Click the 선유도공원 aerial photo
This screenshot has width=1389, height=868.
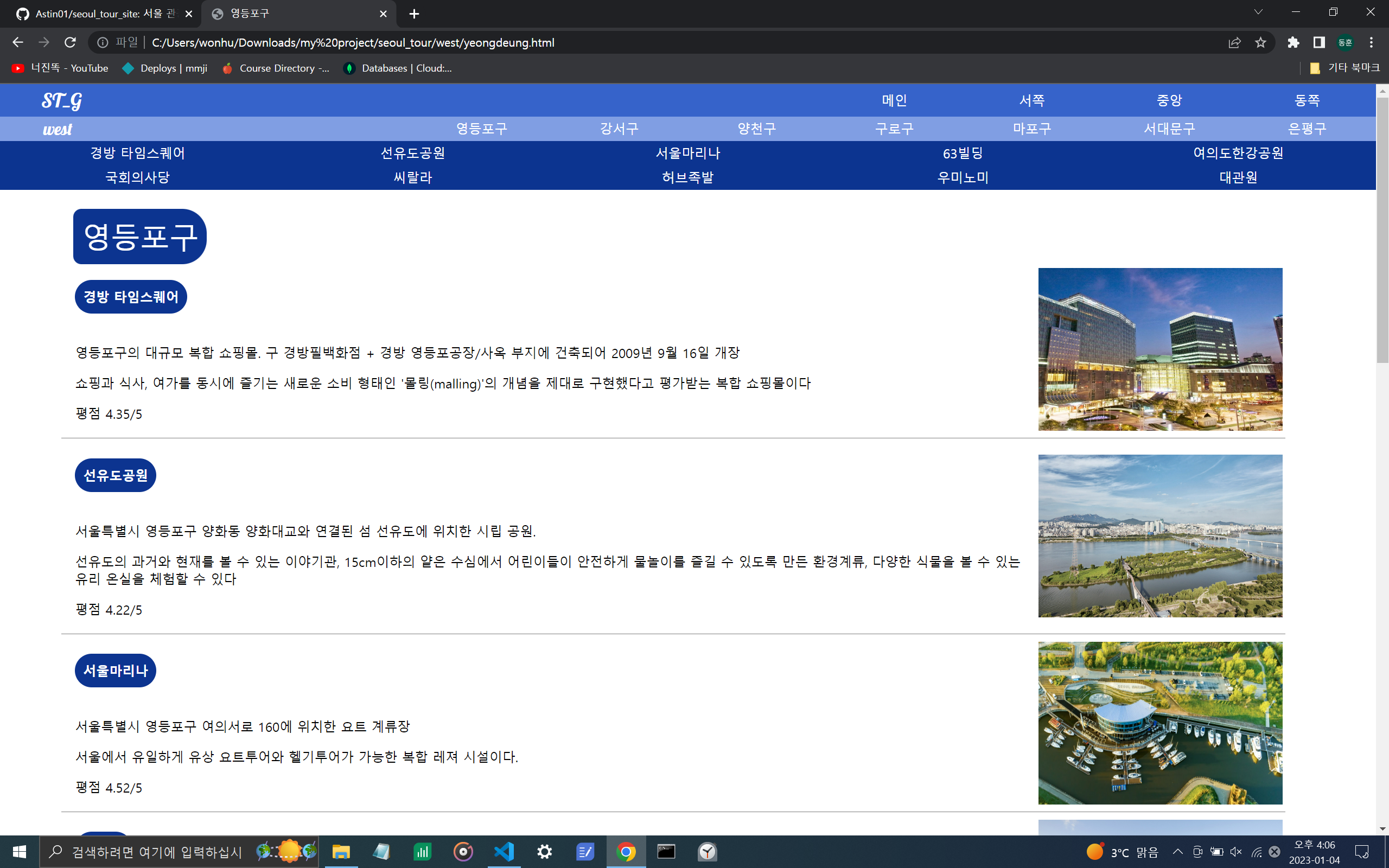(1159, 535)
